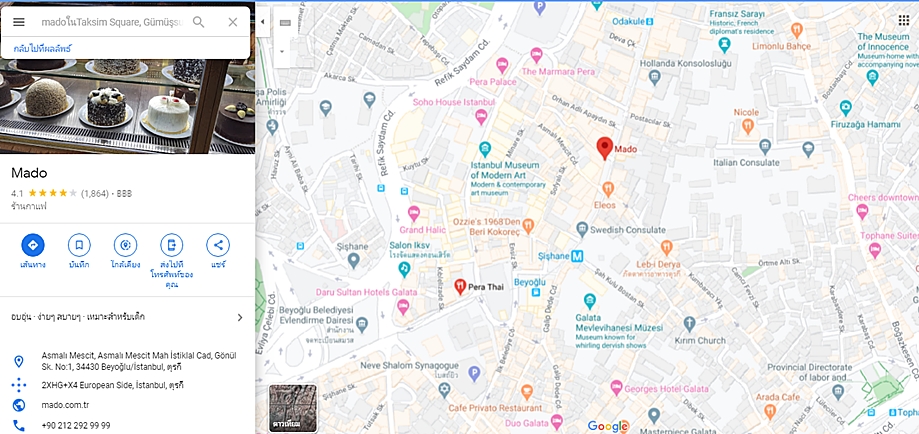The width and height of the screenshot is (919, 434).
Task: Click the Swedish Consulate marker
Action: click(581, 229)
